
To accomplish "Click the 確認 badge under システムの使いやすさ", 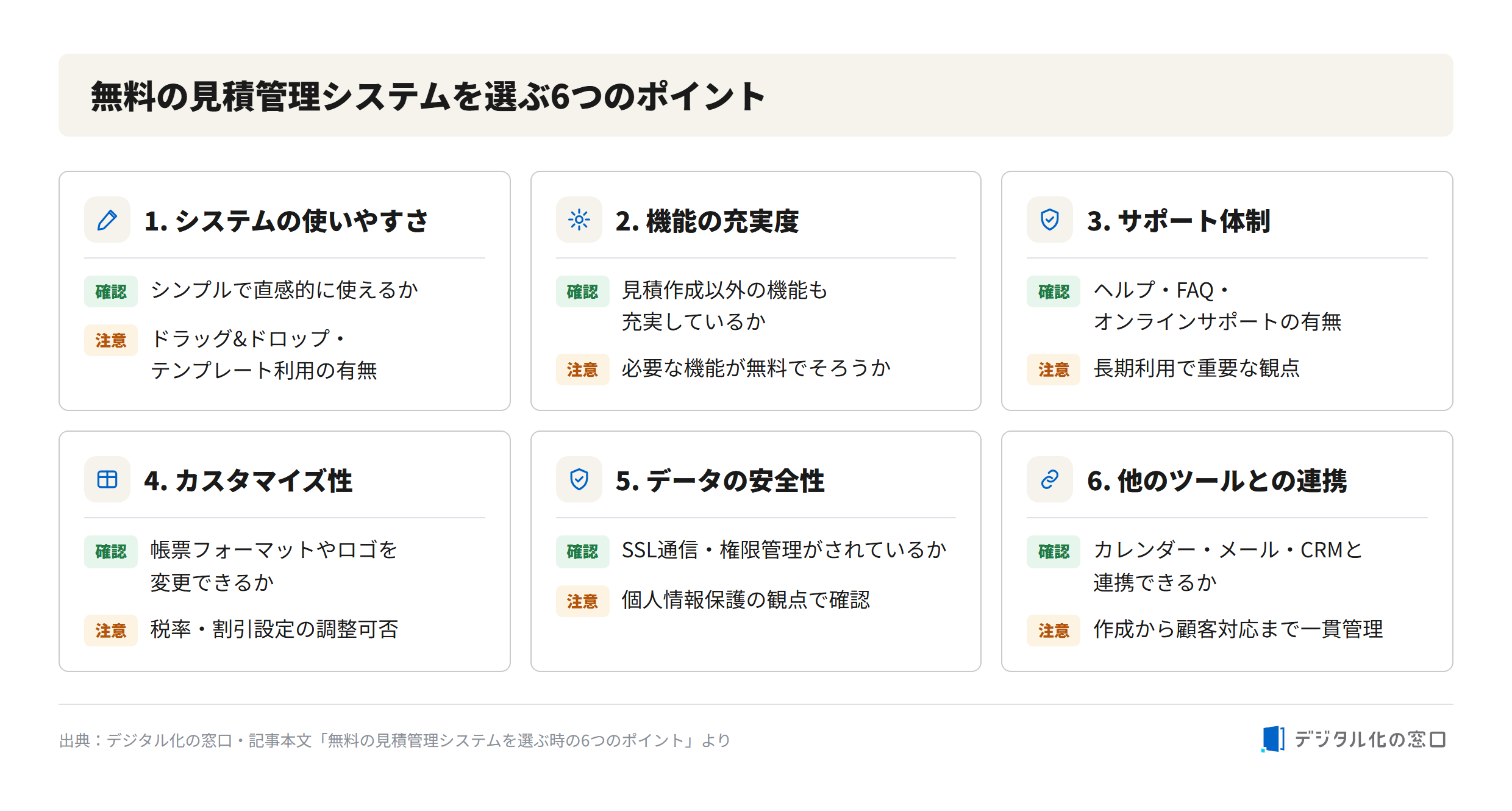I will (x=111, y=291).
